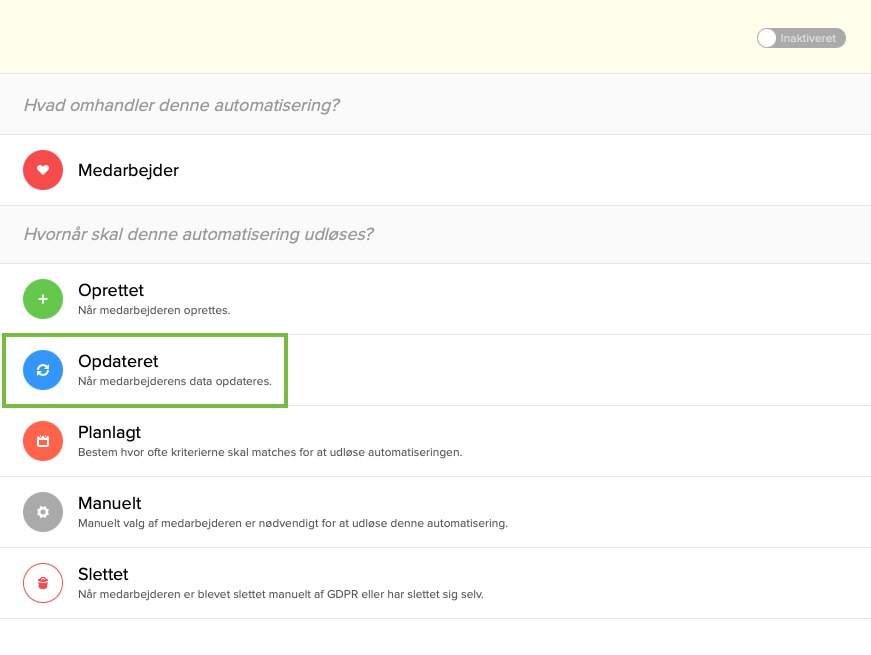871x655 pixels.
Task: Click heading 'Hvornår skal denne automatisering udløses?'
Action: (x=198, y=234)
